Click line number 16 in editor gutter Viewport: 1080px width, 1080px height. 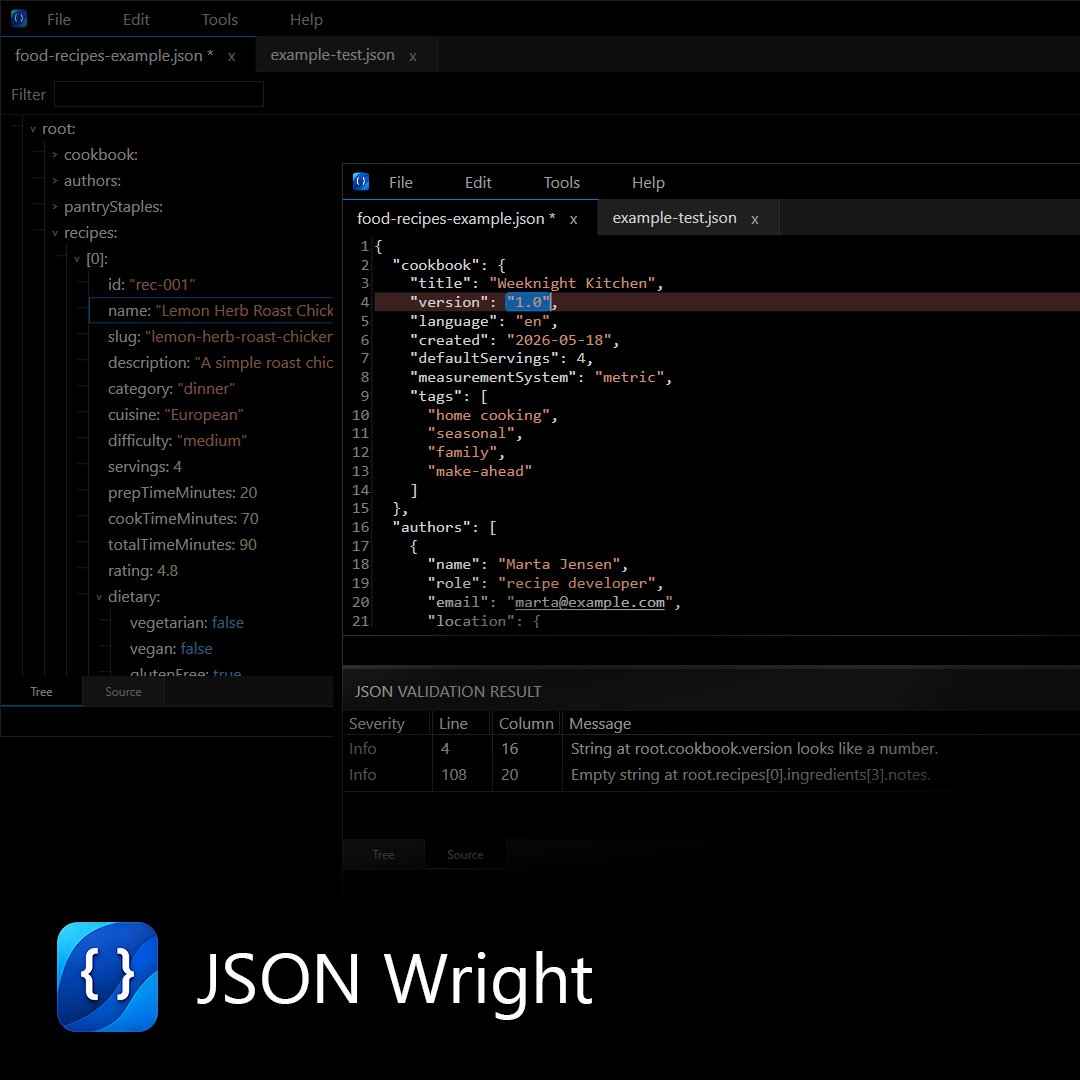click(x=361, y=527)
